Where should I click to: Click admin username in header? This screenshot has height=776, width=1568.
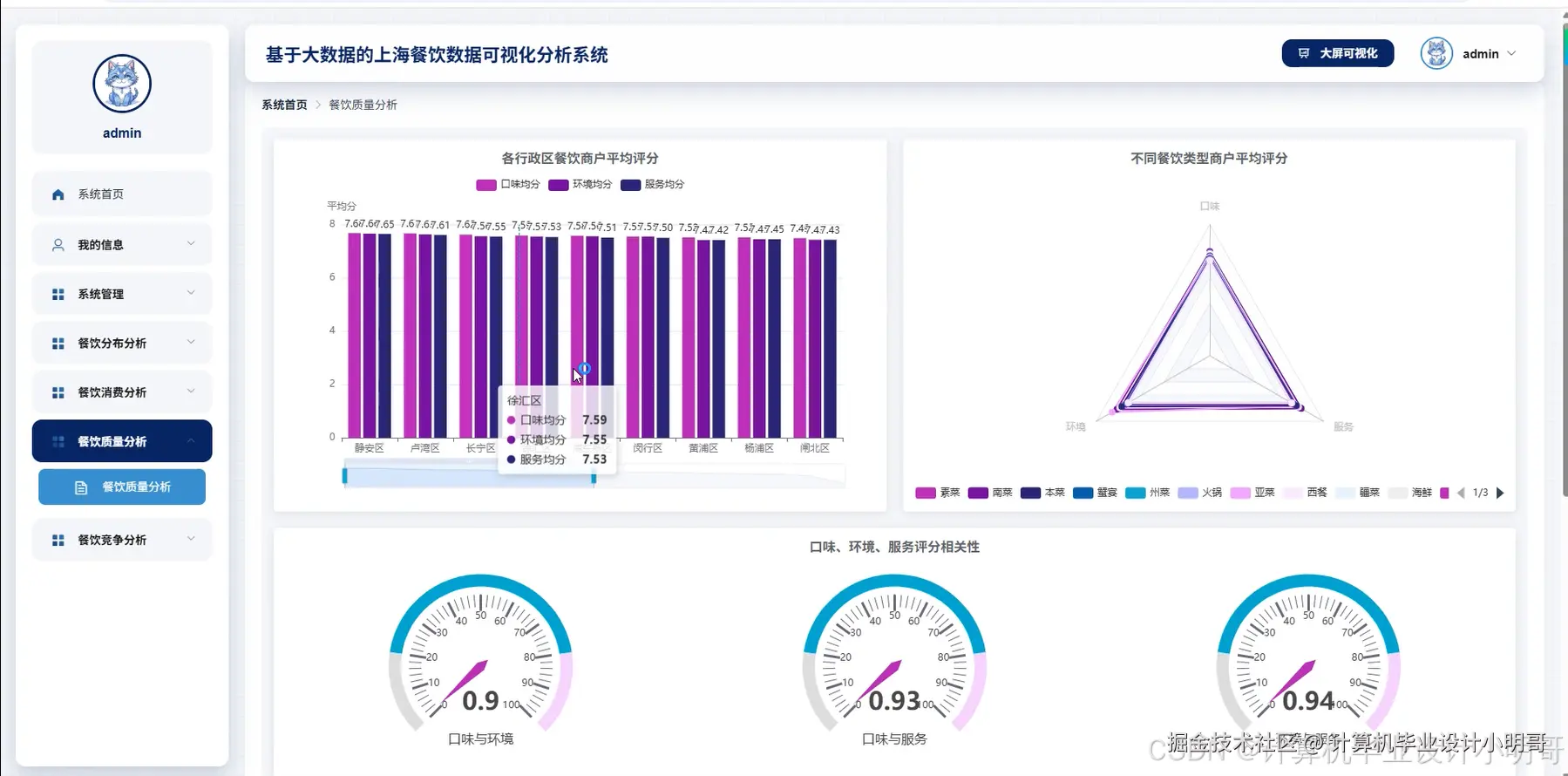1481,54
